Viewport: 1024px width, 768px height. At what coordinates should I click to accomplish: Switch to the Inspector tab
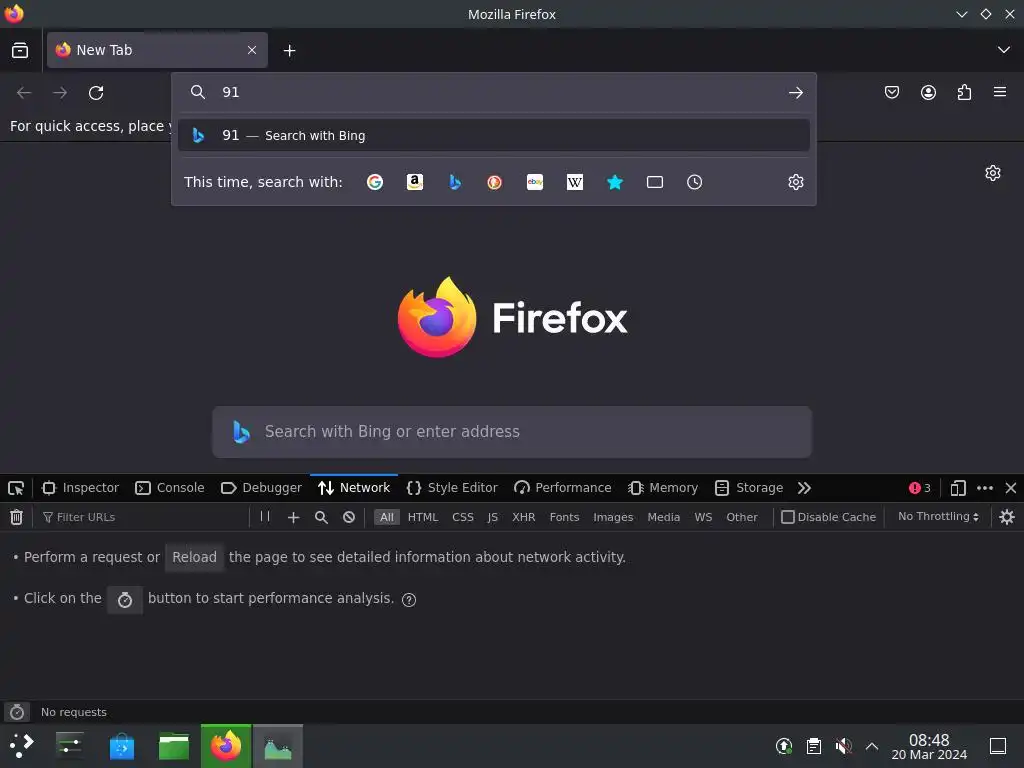80,488
